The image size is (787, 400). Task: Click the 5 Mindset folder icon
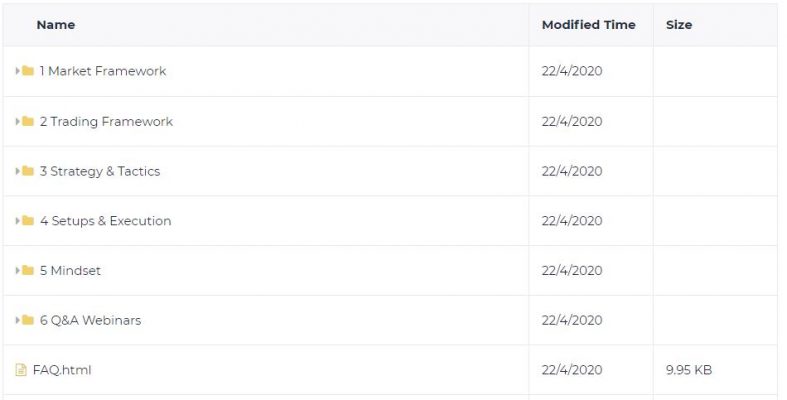pos(28,270)
